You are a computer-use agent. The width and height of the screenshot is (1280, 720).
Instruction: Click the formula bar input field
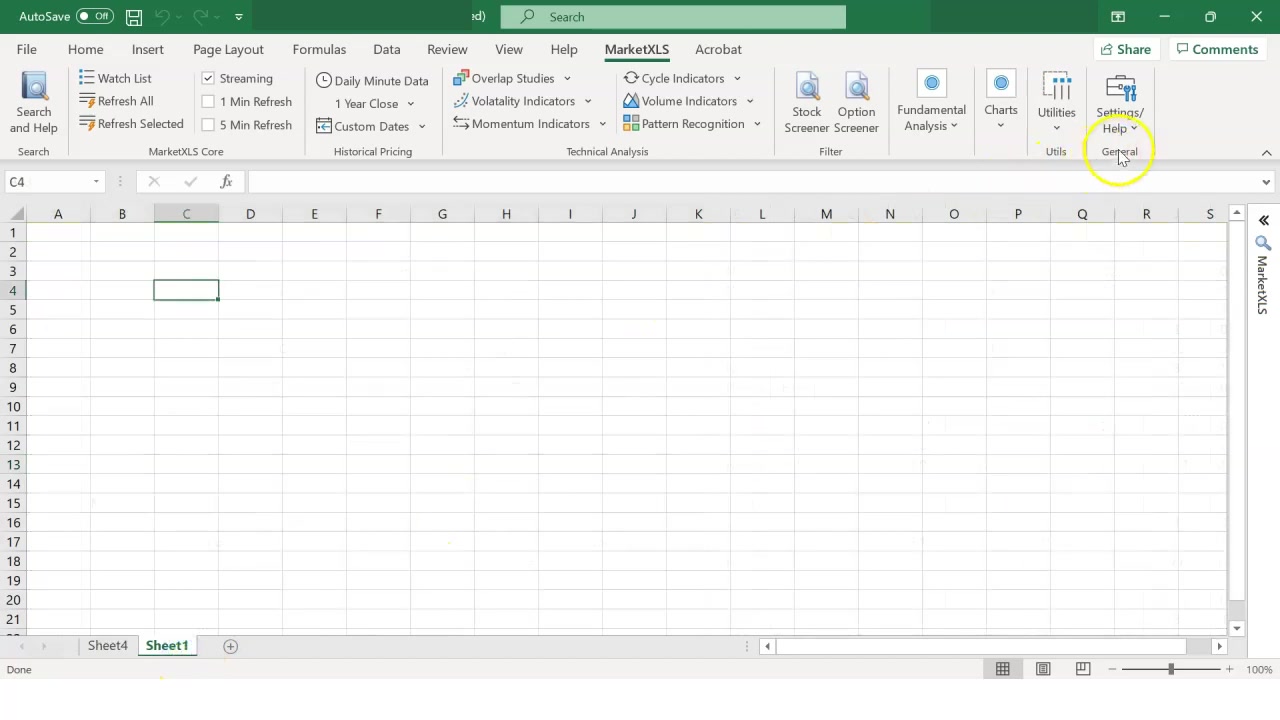pyautogui.click(x=751, y=182)
